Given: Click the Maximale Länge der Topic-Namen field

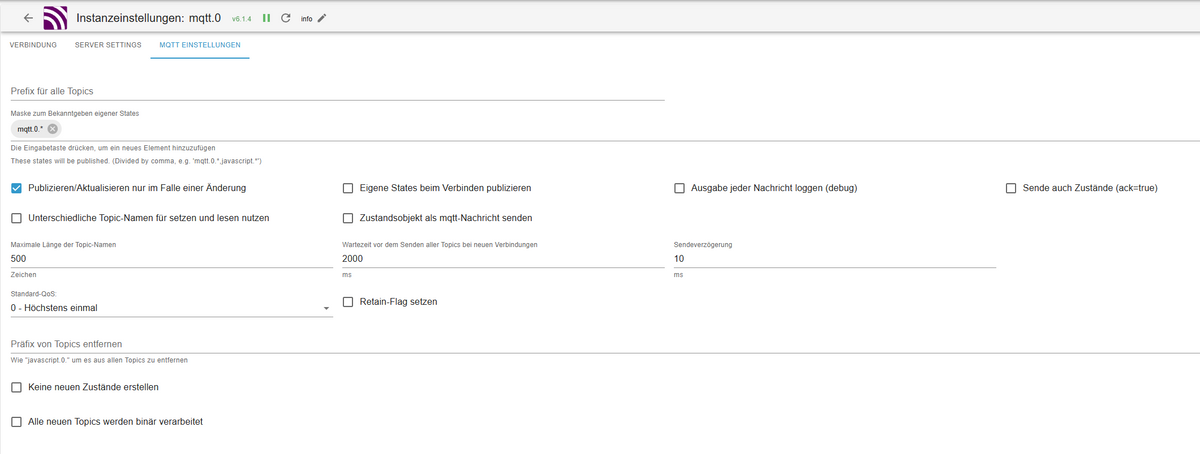Looking at the screenshot, I should point(171,259).
